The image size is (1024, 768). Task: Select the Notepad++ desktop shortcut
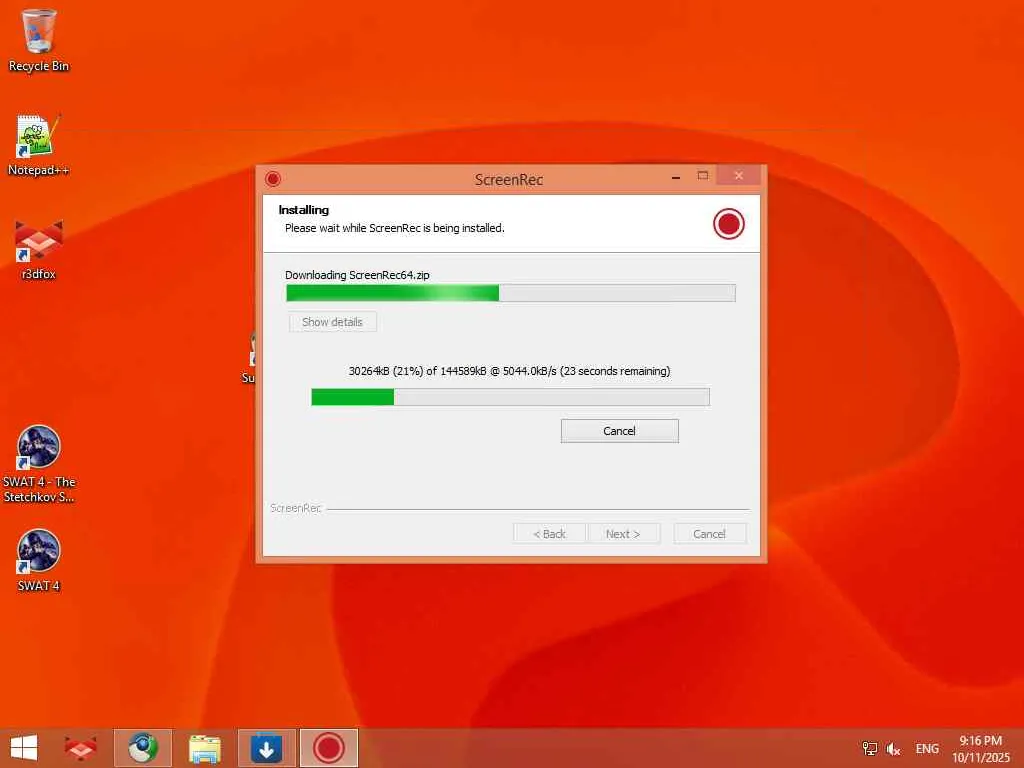click(x=39, y=145)
